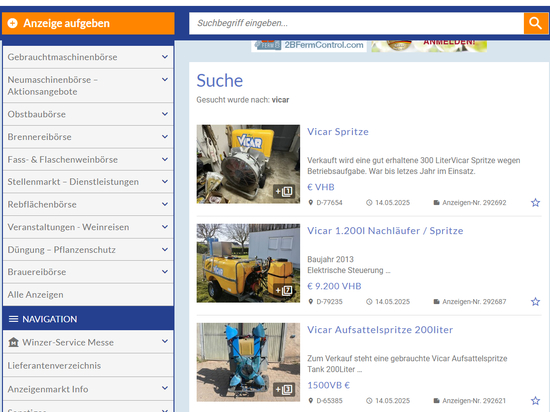550x412 pixels.
Task: Click the plus icon in Anzeige aufgeben
Action: pos(13,23)
